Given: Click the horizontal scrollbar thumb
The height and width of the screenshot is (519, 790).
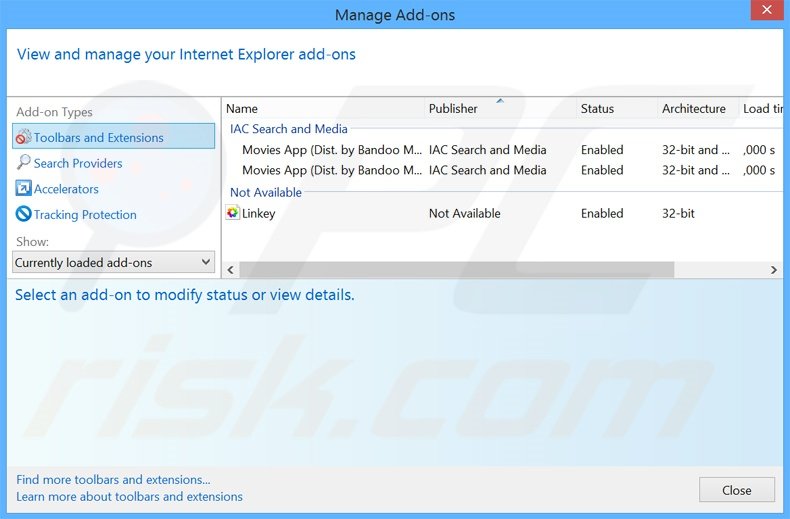Looking at the screenshot, I should point(456,270).
